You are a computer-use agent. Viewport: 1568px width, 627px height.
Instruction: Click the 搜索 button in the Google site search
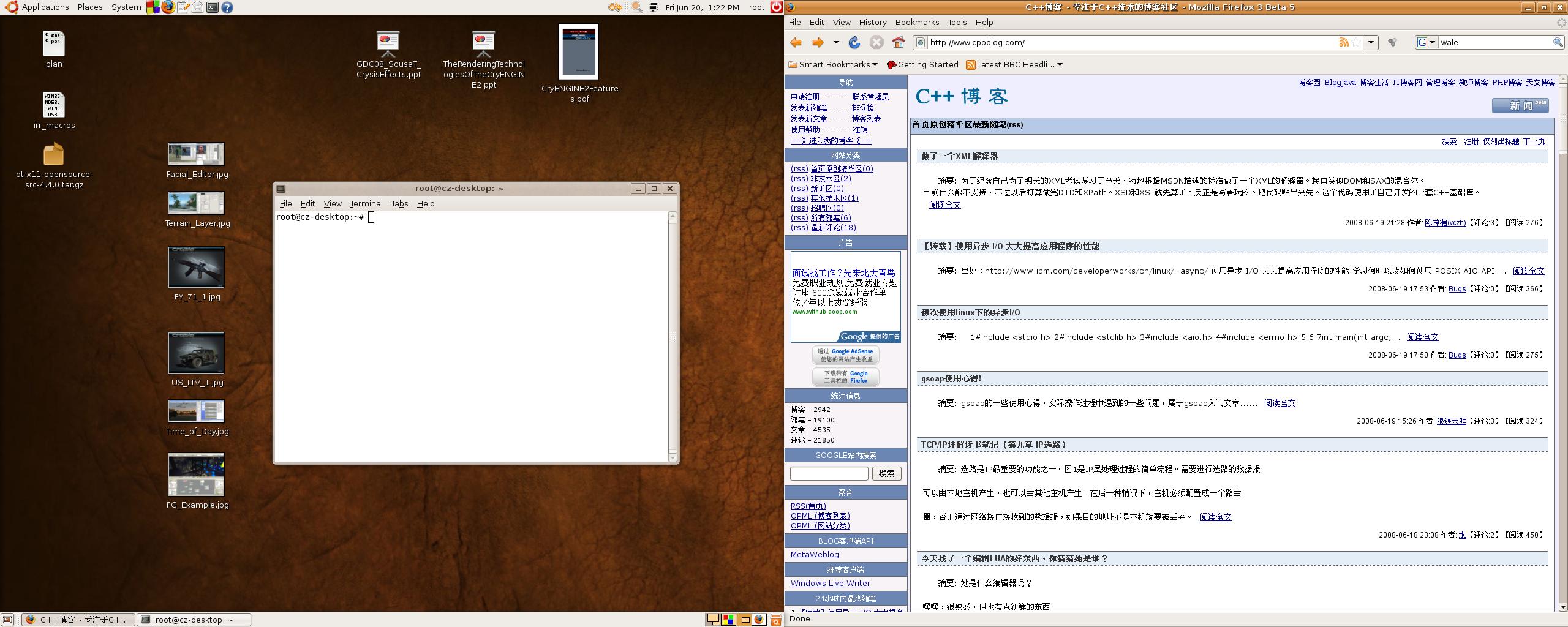click(x=886, y=473)
